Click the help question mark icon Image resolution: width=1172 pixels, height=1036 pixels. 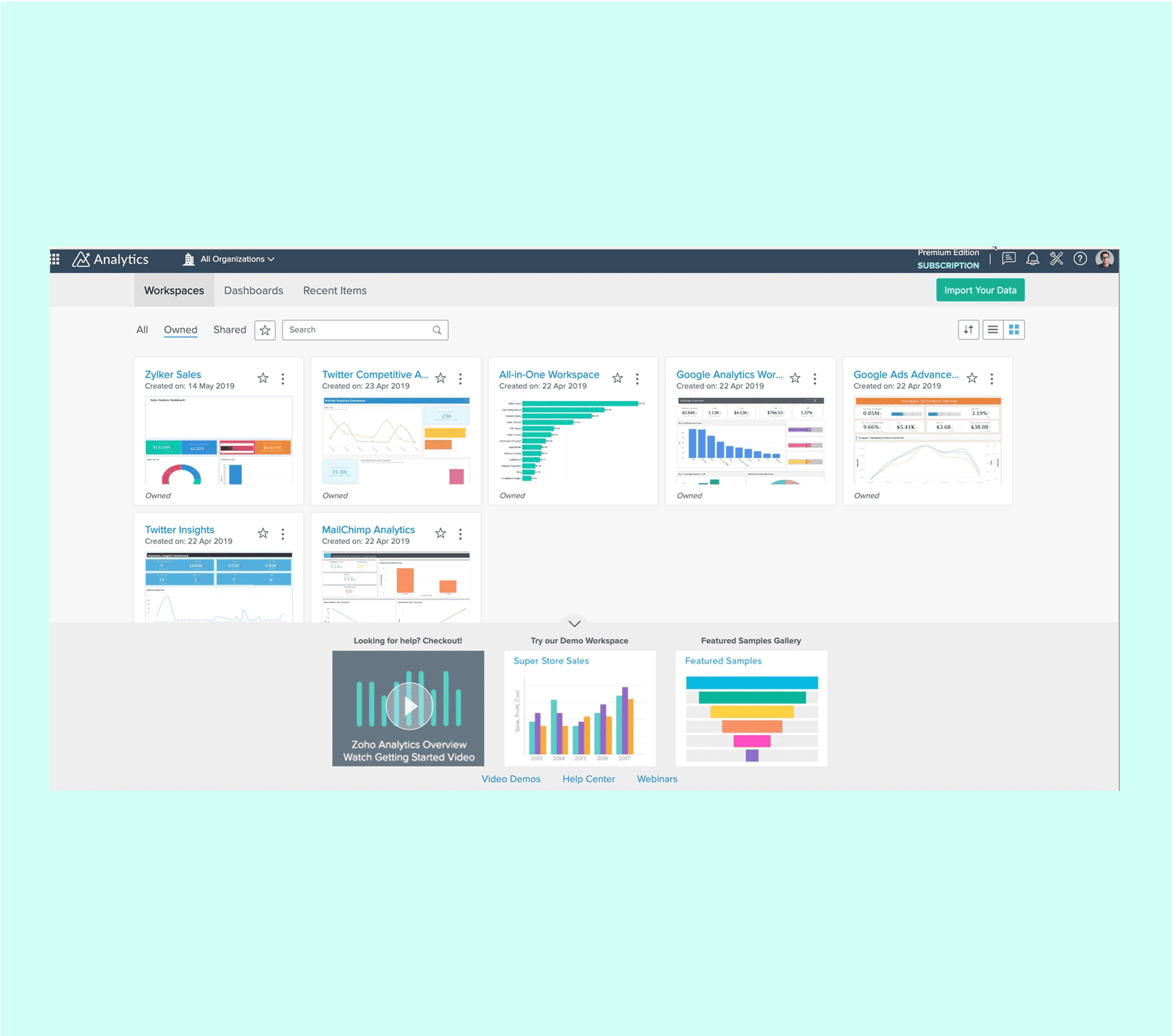point(1080,259)
